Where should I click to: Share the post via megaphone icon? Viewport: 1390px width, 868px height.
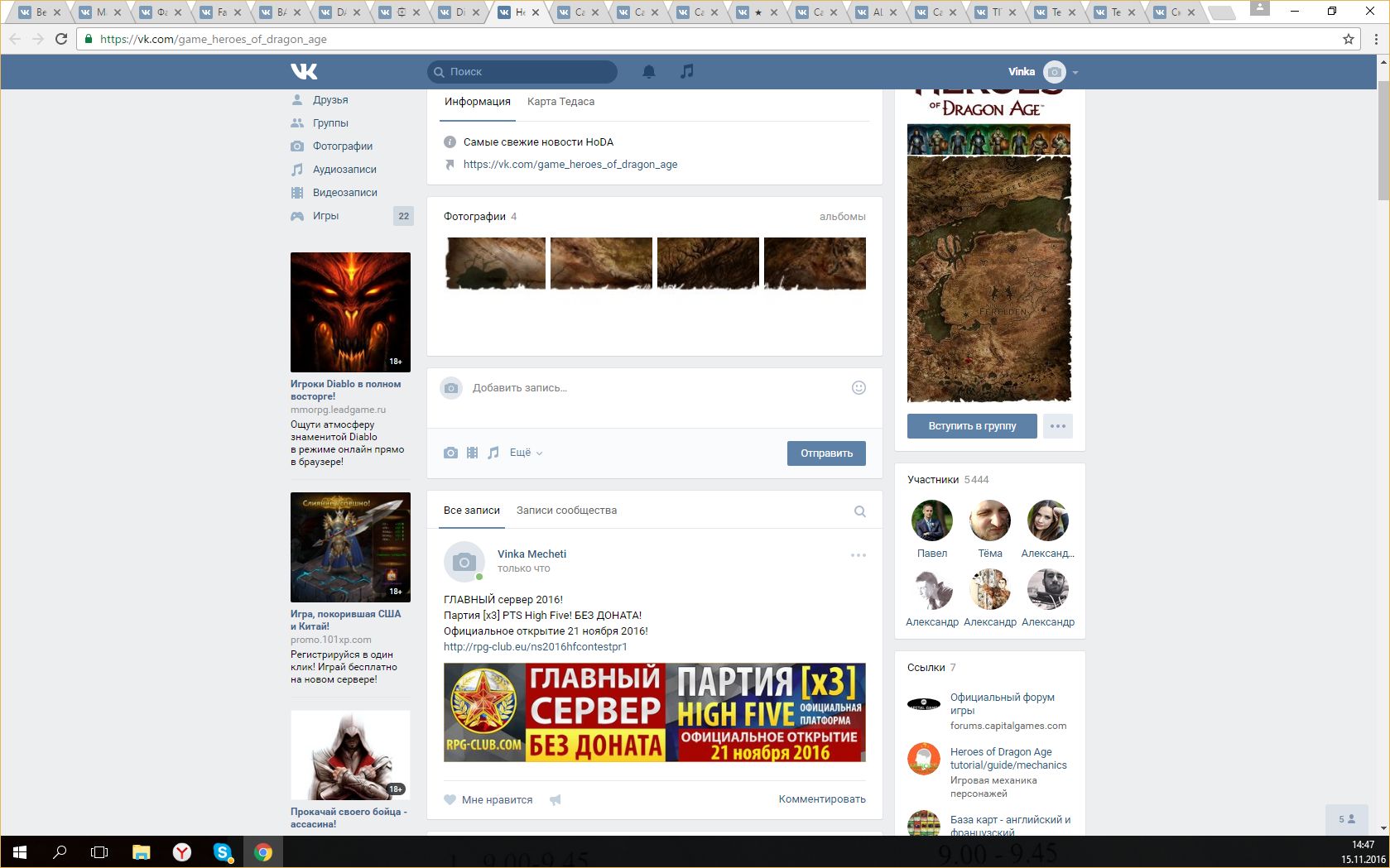pyautogui.click(x=556, y=800)
